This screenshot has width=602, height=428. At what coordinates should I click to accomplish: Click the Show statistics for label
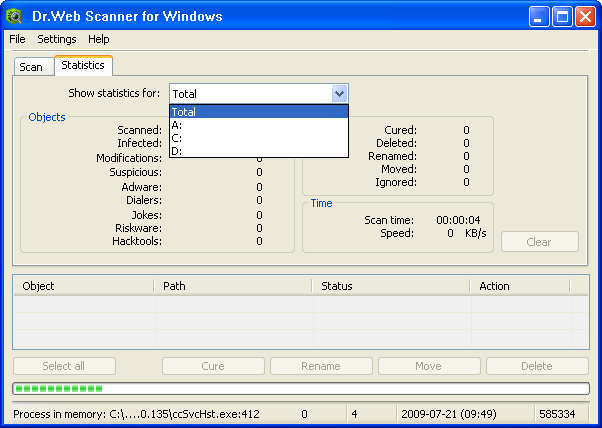pyautogui.click(x=114, y=93)
